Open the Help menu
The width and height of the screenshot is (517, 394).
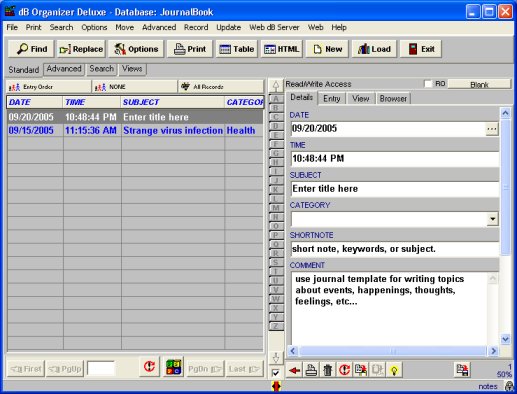click(339, 27)
